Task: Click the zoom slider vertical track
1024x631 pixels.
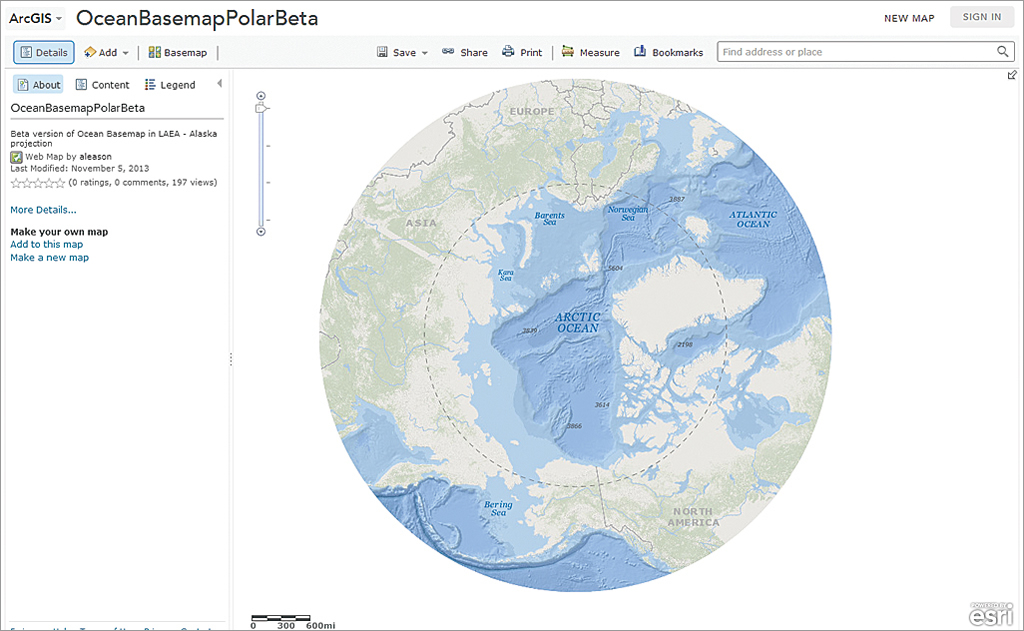Action: 261,170
